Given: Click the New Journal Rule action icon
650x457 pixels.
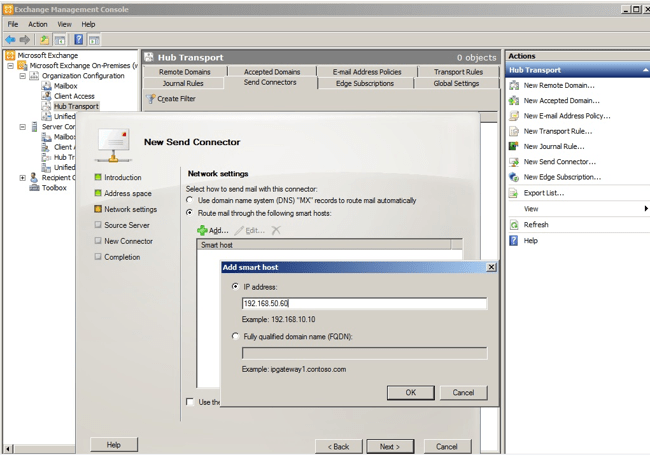Looking at the screenshot, I should coord(514,146).
